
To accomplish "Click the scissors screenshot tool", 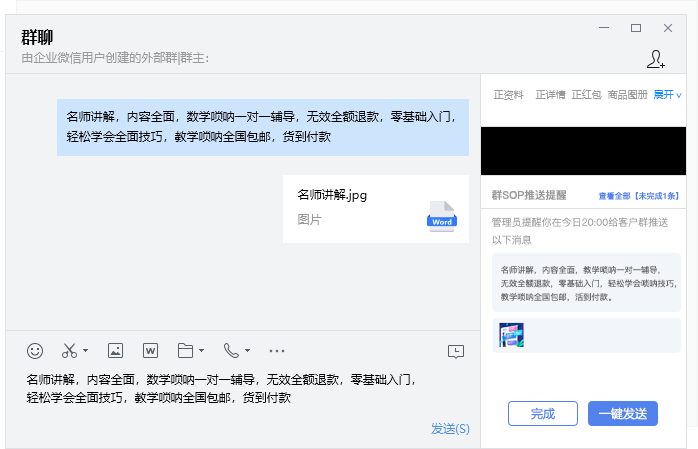I will coord(69,351).
